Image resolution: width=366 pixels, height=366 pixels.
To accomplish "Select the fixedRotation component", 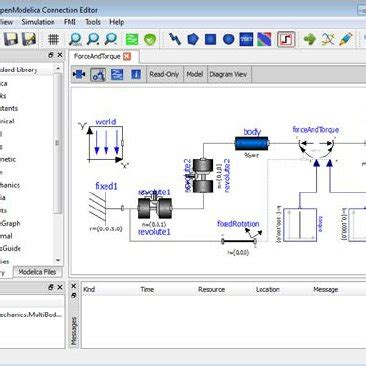I will (x=239, y=241).
